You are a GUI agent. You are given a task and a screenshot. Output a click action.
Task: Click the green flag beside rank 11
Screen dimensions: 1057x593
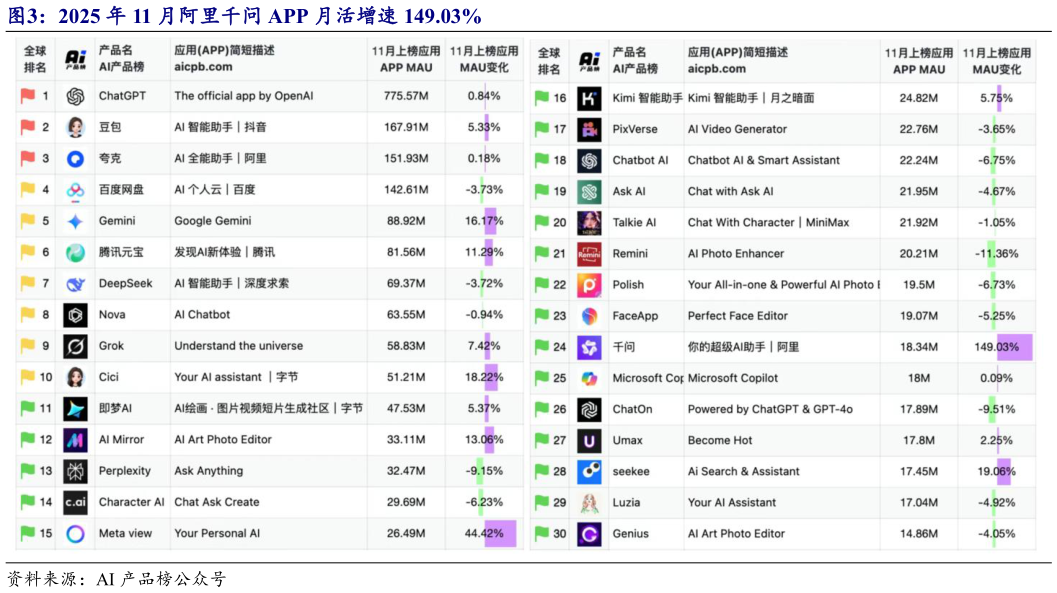pos(28,408)
